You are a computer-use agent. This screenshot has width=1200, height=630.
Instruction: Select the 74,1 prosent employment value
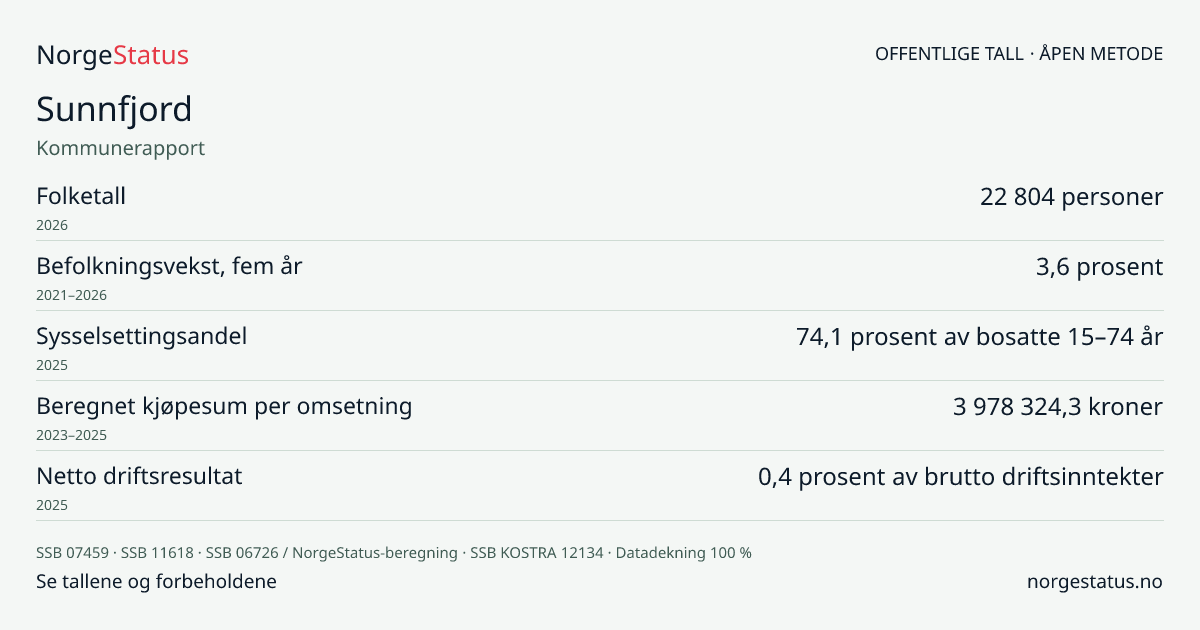[979, 337]
